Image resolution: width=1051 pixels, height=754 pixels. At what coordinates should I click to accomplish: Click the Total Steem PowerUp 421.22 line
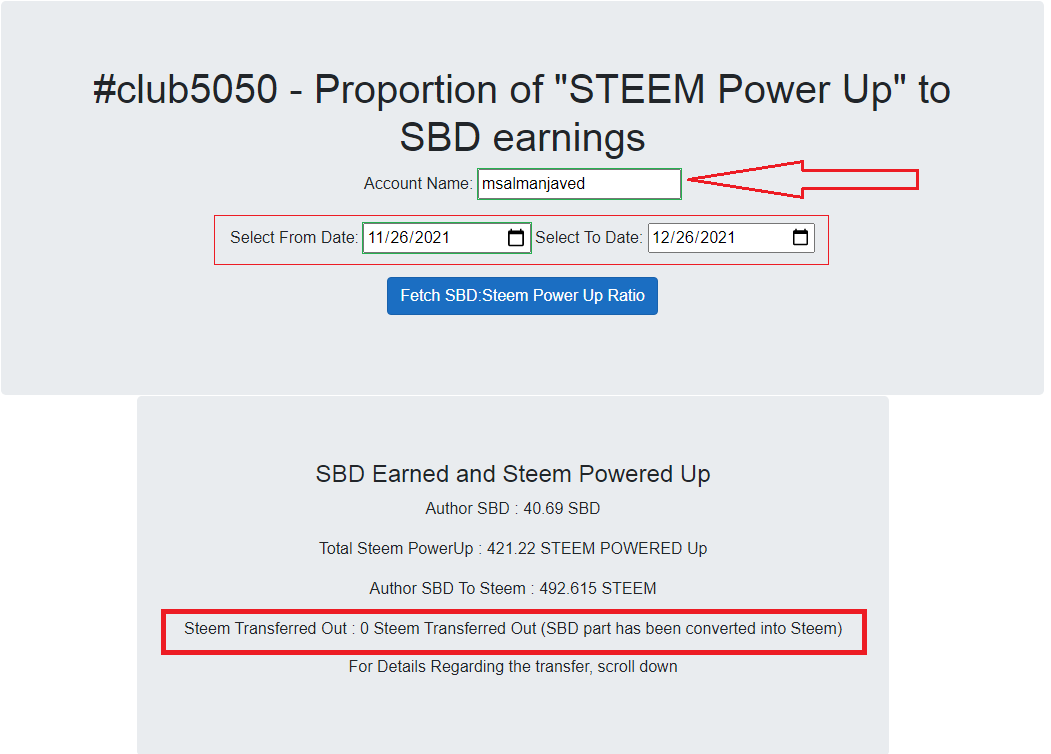pos(513,549)
